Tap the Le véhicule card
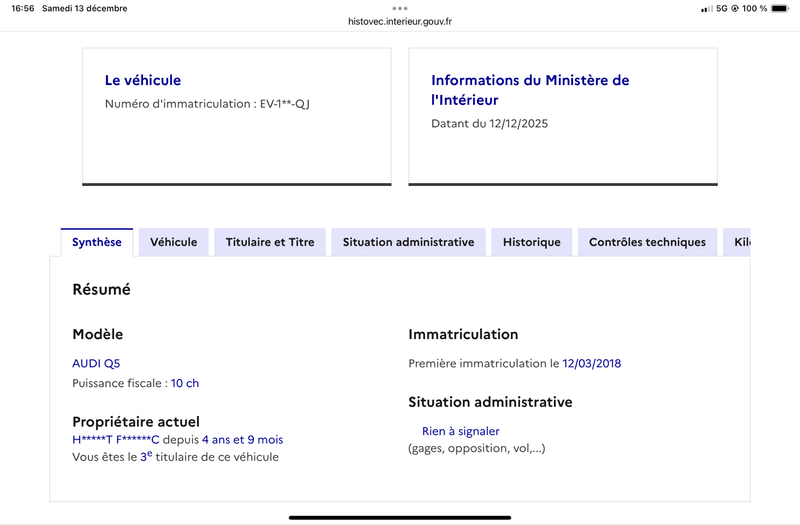Image resolution: width=800 pixels, height=525 pixels. [x=236, y=115]
